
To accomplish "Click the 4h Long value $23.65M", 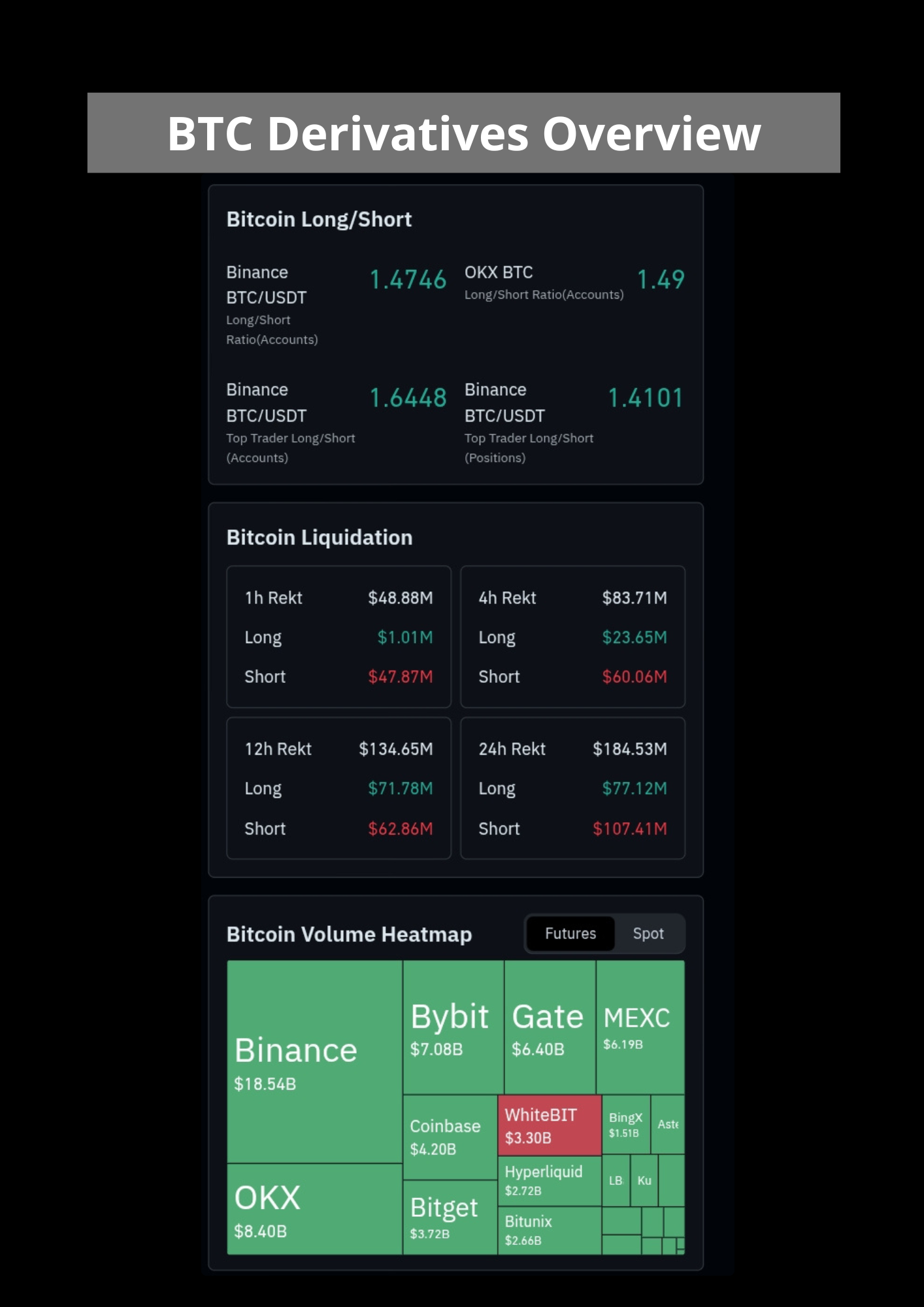I will [x=635, y=637].
